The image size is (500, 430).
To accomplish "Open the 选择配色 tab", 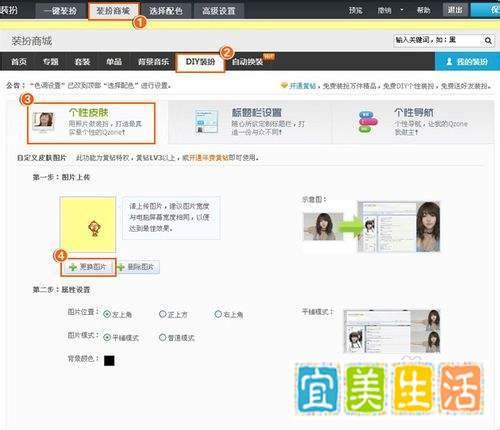I will pyautogui.click(x=165, y=11).
